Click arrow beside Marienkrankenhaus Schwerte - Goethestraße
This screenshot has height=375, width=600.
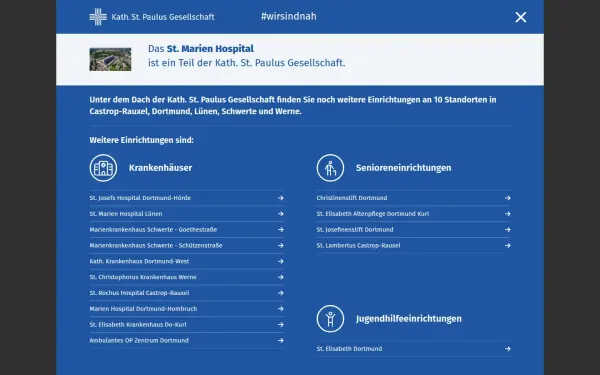tap(280, 230)
